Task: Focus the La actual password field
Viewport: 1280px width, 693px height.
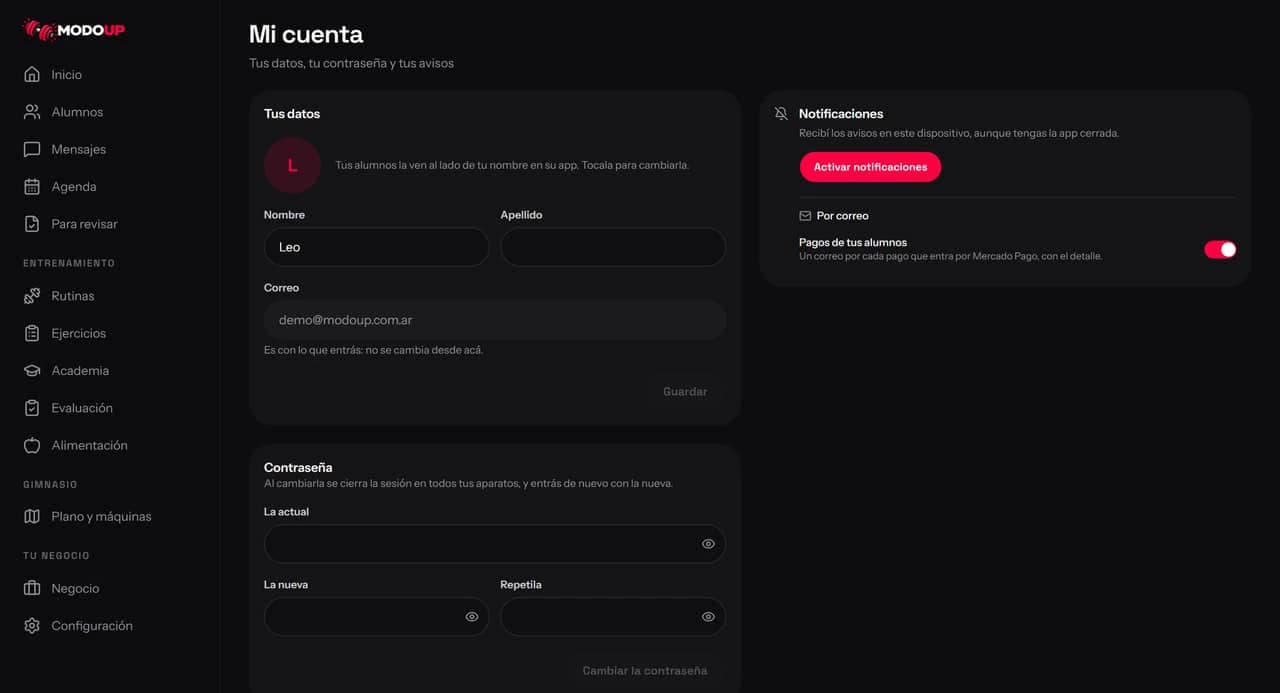Action: (495, 544)
